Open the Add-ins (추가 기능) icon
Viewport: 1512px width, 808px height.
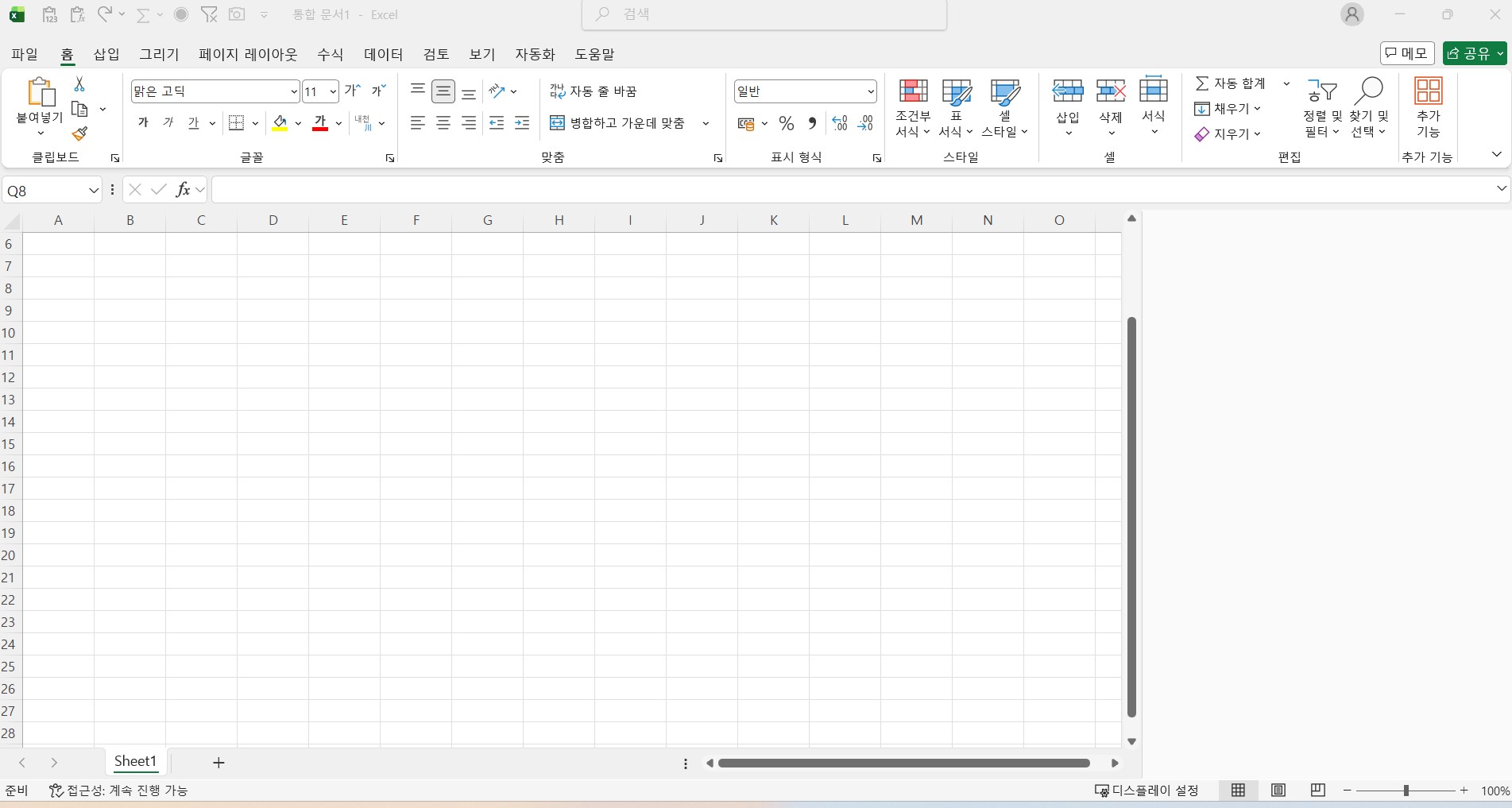click(1428, 107)
